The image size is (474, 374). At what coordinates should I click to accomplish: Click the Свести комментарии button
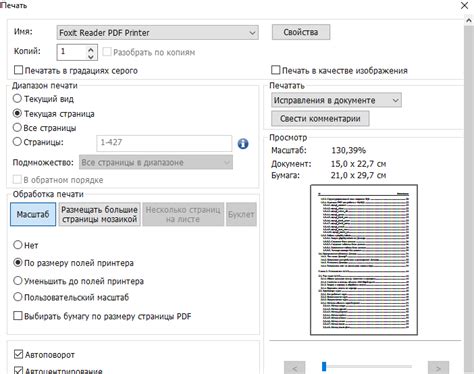320,118
